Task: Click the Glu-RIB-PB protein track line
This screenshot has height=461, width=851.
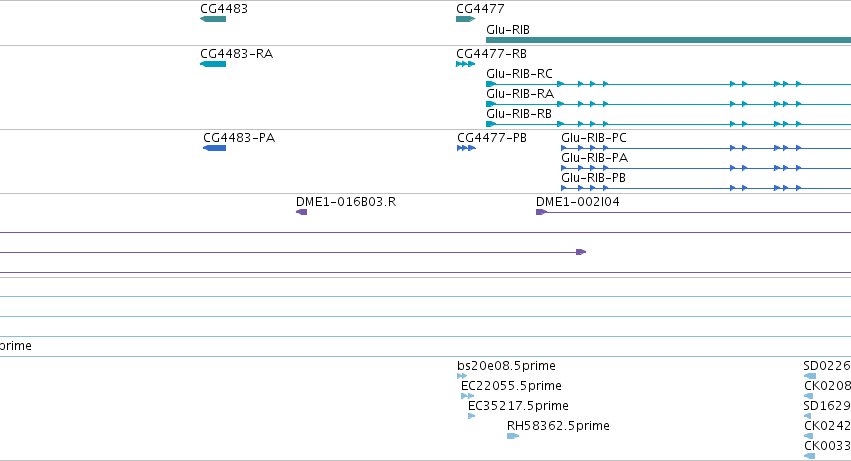Action: click(x=706, y=188)
